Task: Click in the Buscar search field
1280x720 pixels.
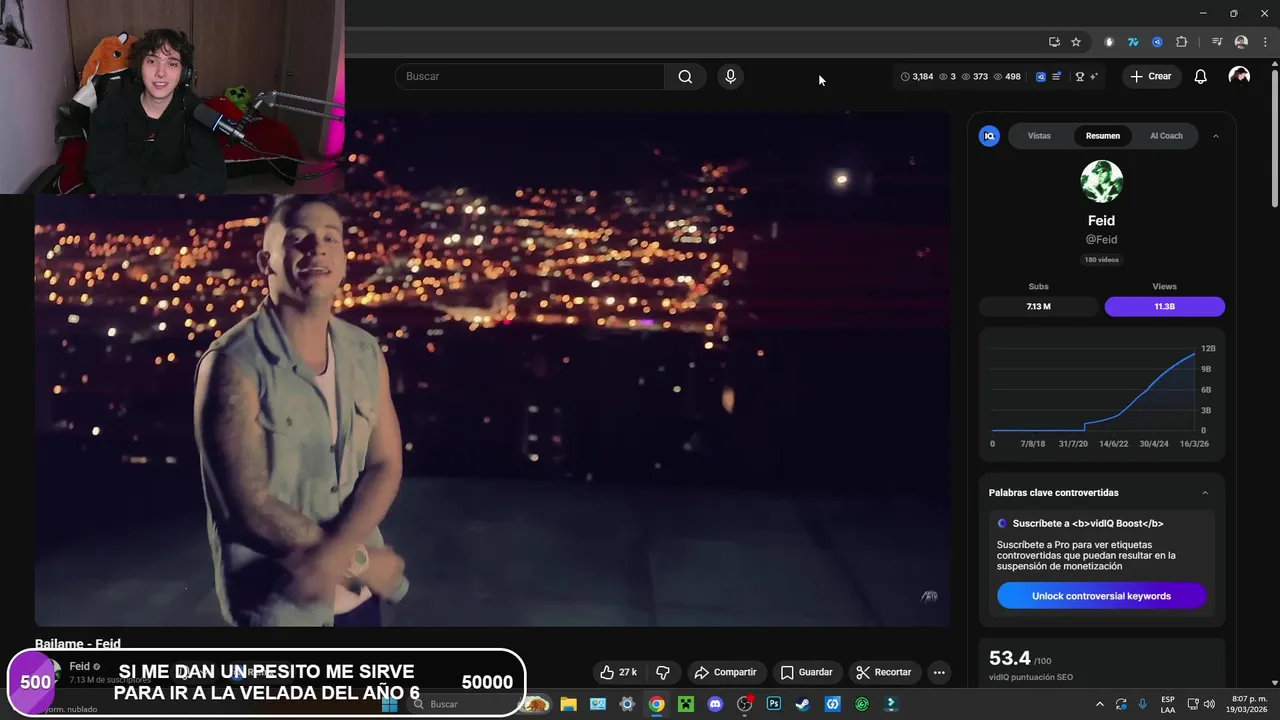Action: 530,76
